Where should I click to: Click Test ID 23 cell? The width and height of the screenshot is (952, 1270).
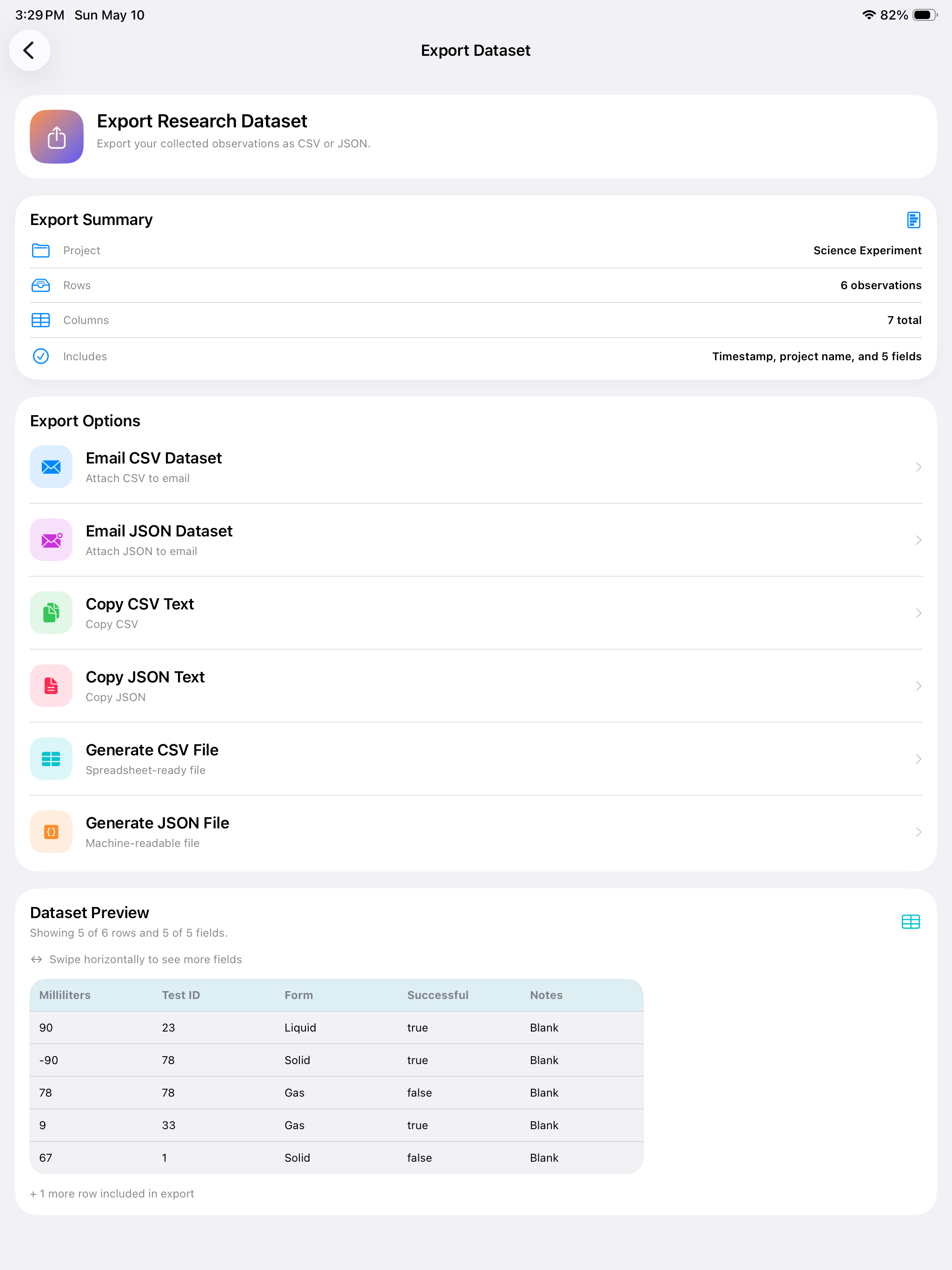(x=168, y=1028)
